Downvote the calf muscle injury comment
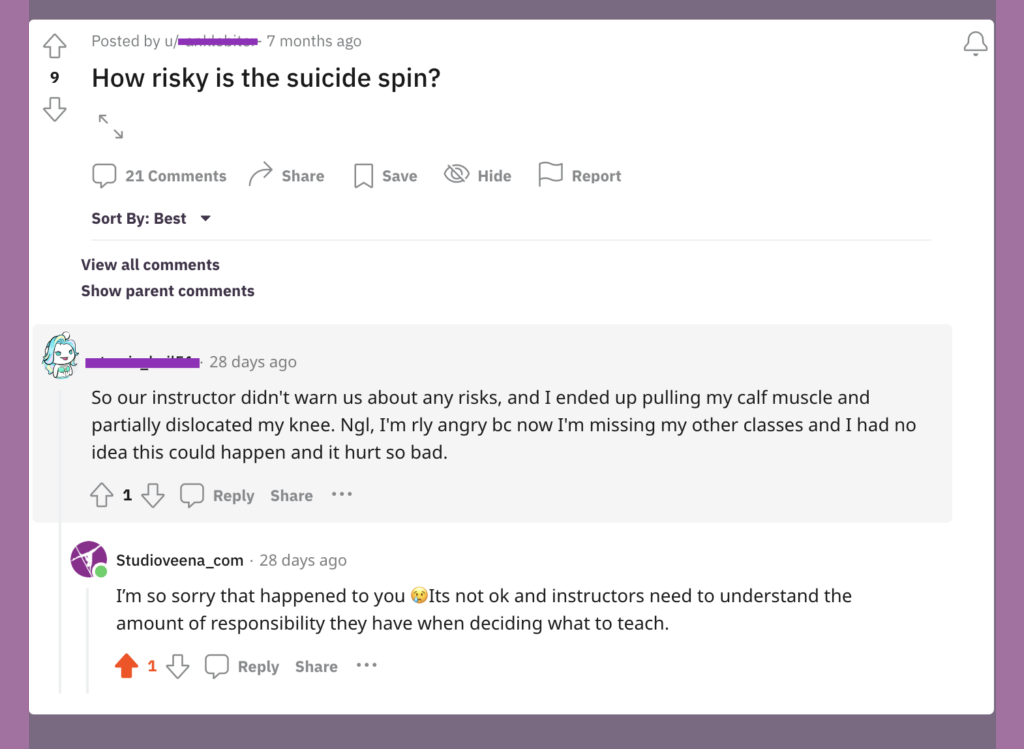The image size is (1024, 749). coord(153,495)
